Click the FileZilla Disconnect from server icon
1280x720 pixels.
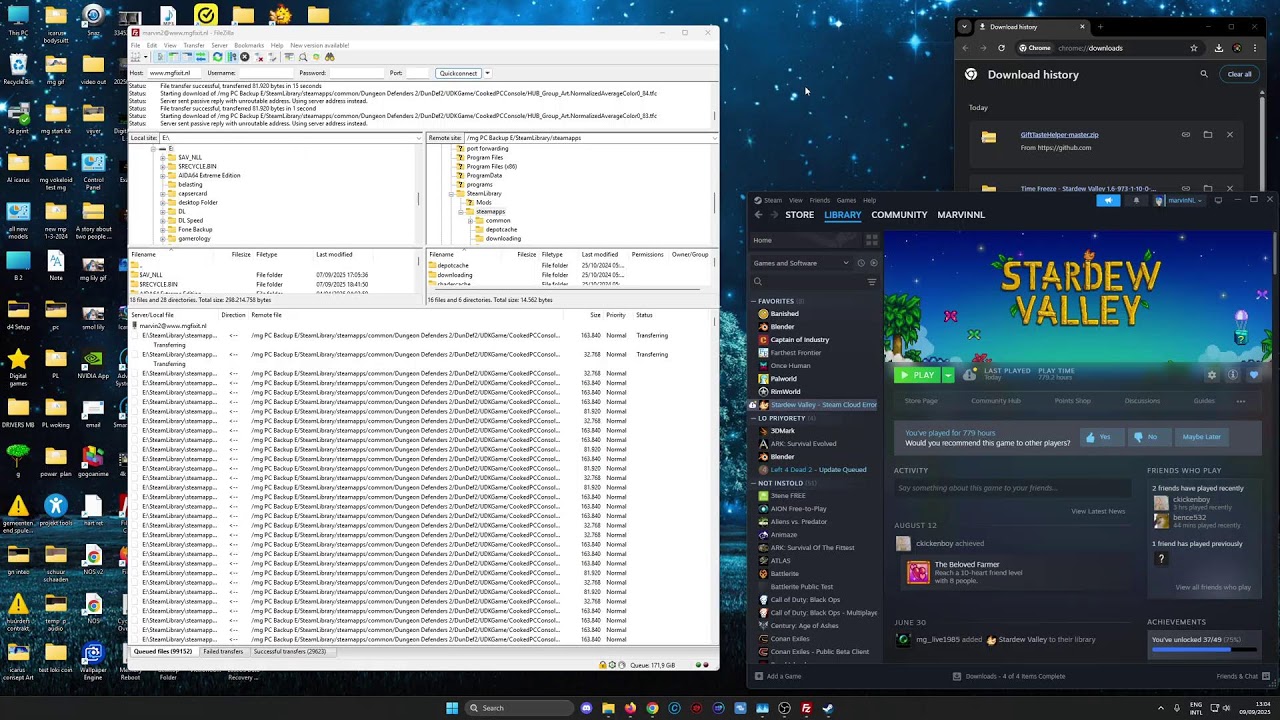coord(259,57)
